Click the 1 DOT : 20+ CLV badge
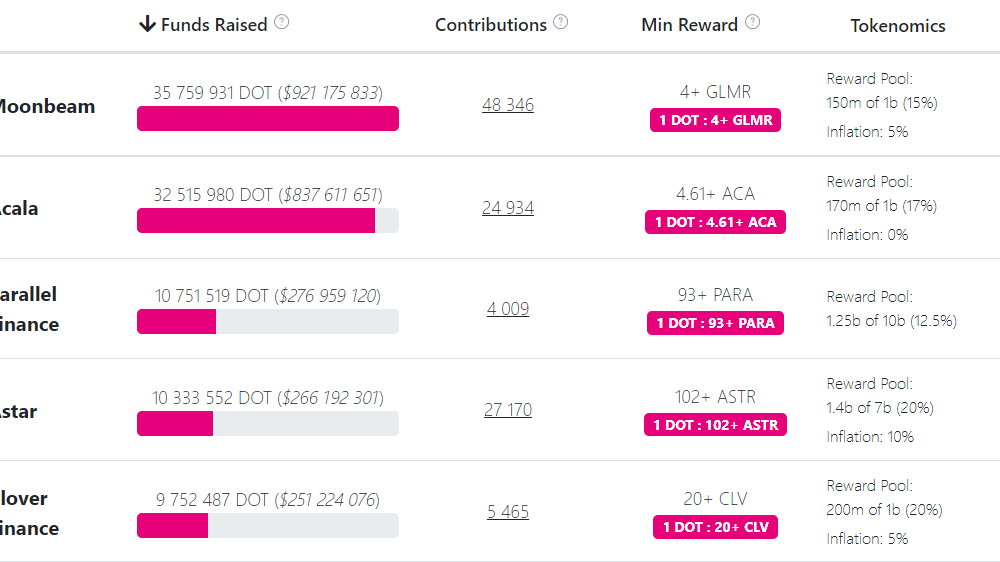Image resolution: width=1000 pixels, height=562 pixels. click(715, 527)
